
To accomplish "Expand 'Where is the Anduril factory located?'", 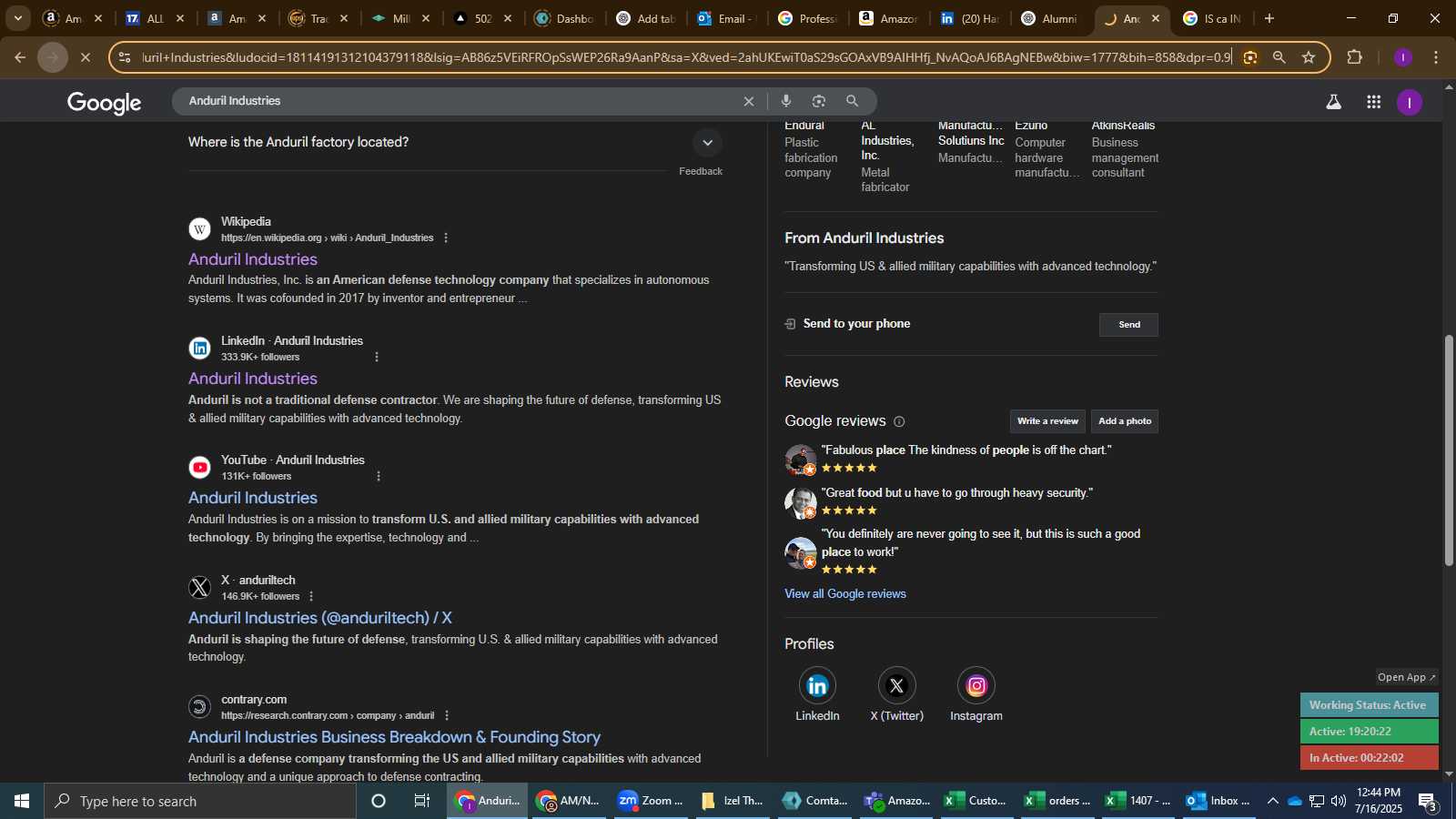I will pos(707,143).
